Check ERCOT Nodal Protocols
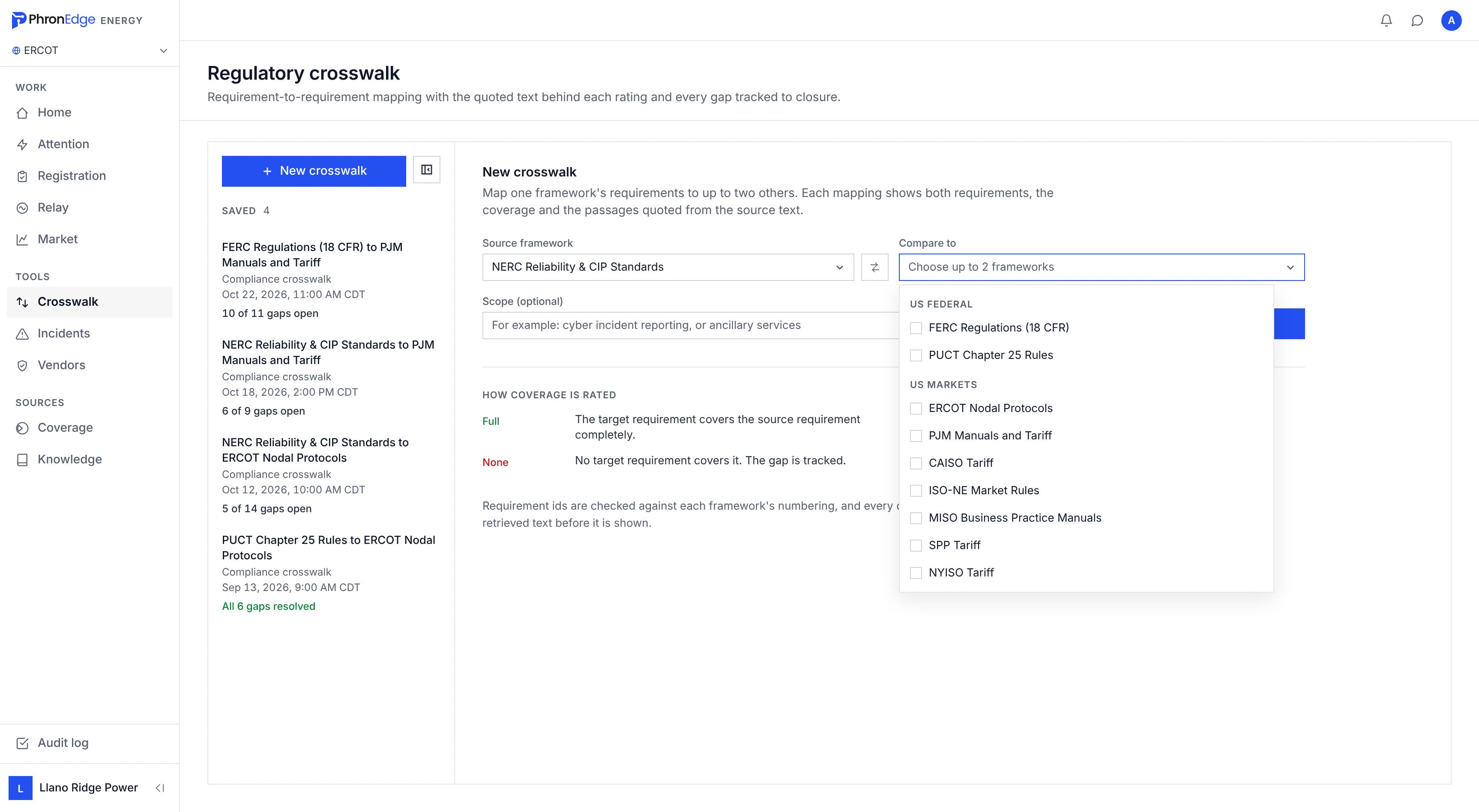This screenshot has height=812, width=1479. tap(916, 408)
